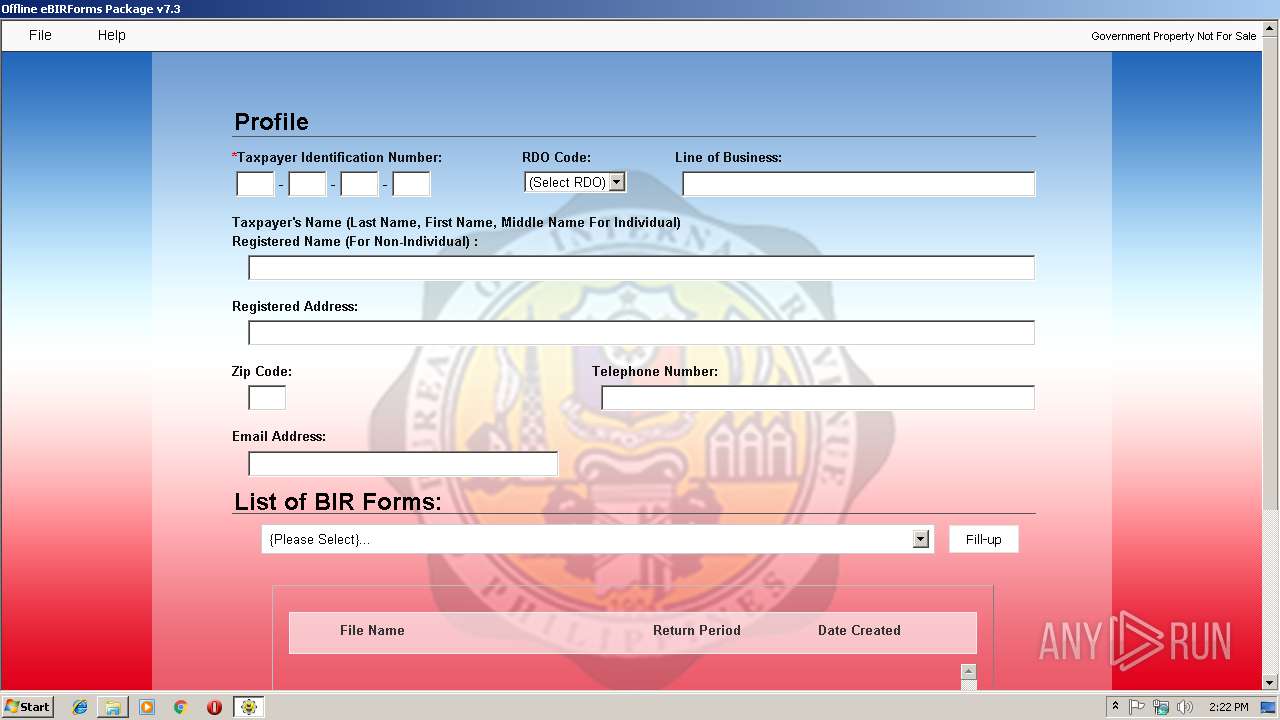Open volume speaker tray icon
This screenshot has height=720, width=1280.
coord(1185,707)
